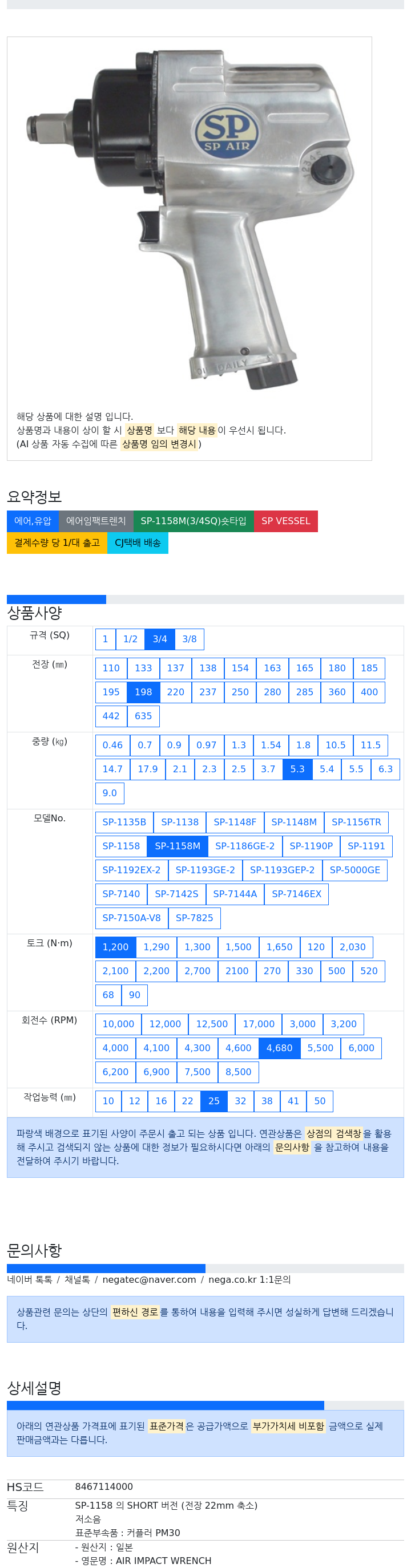Image resolution: width=411 pixels, height=1568 pixels.
Task: Open 네이버 톡톡 inquiry link
Action: click(29, 1279)
